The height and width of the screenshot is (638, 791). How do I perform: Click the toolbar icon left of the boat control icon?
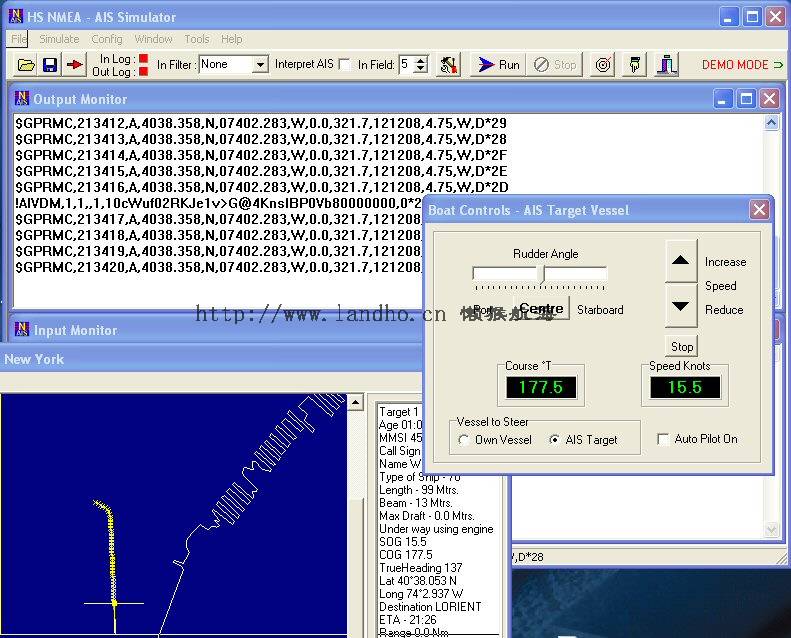(x=635, y=65)
